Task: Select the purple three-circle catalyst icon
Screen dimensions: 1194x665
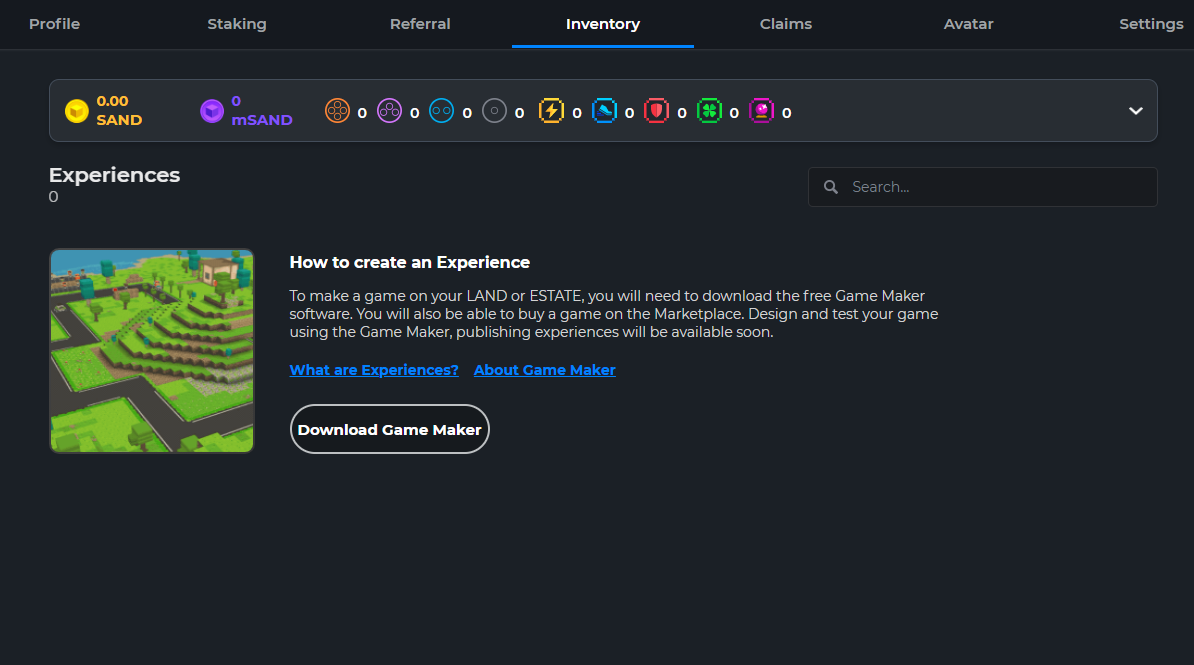Action: tap(389, 111)
